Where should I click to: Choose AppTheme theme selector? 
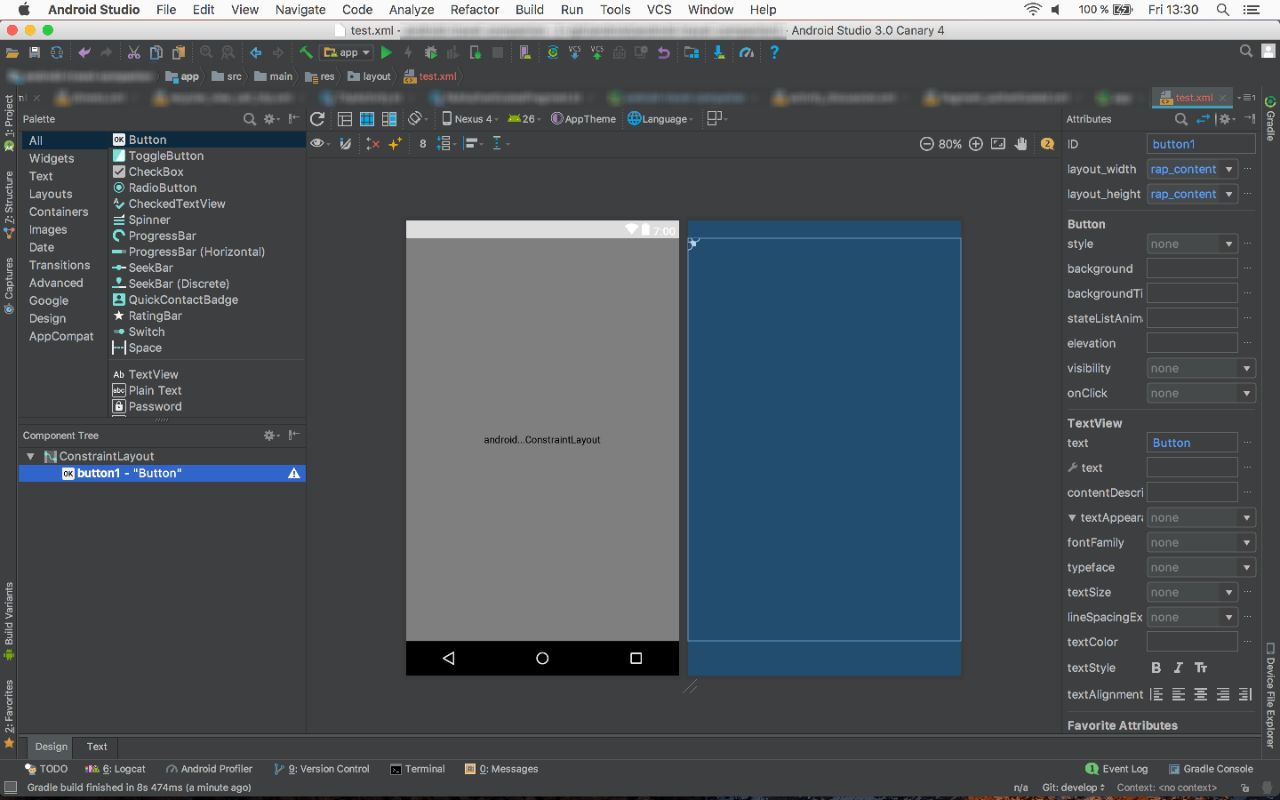584,119
